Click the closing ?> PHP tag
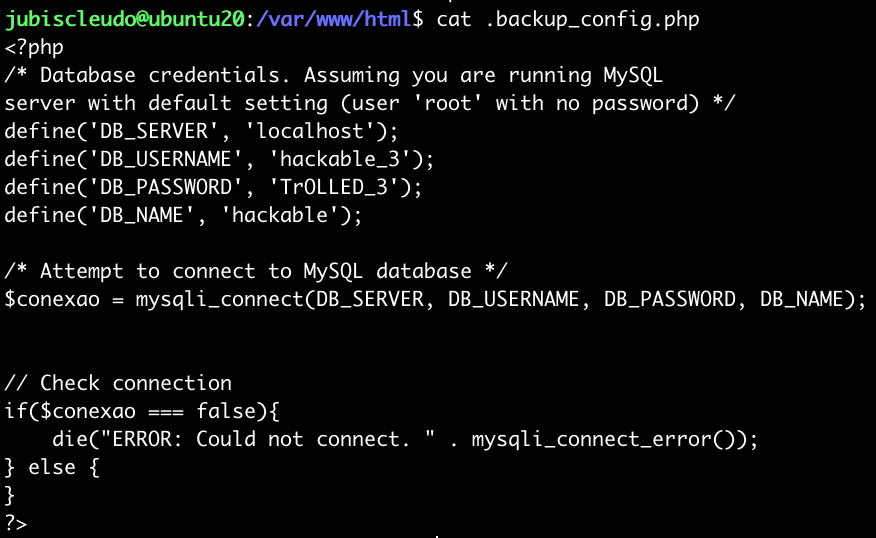The image size is (876, 538). [x=16, y=523]
